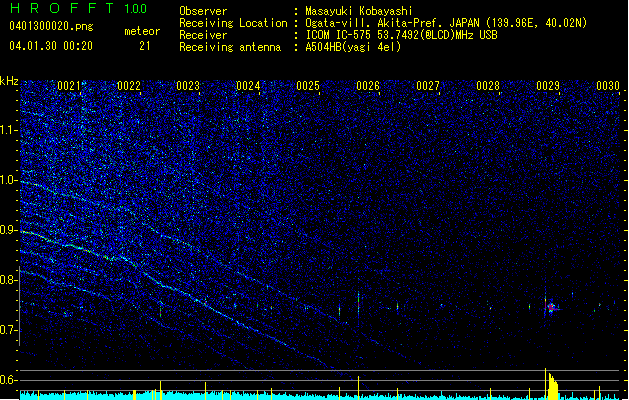Click the 0.9 kHz frequency label
629x400 pixels.
pyautogui.click(x=8, y=230)
